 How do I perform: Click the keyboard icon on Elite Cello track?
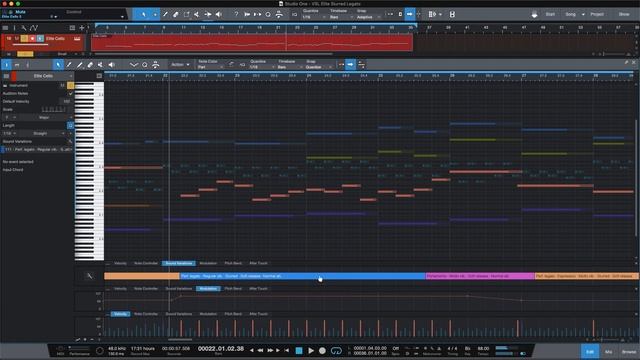[x=77, y=38]
